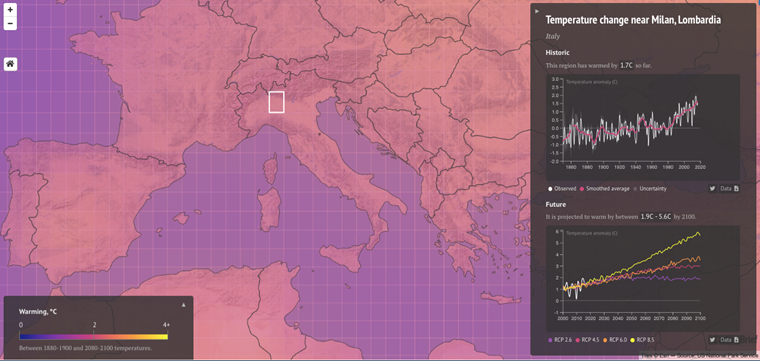Click the 1.7C historic warming value

(x=626, y=65)
